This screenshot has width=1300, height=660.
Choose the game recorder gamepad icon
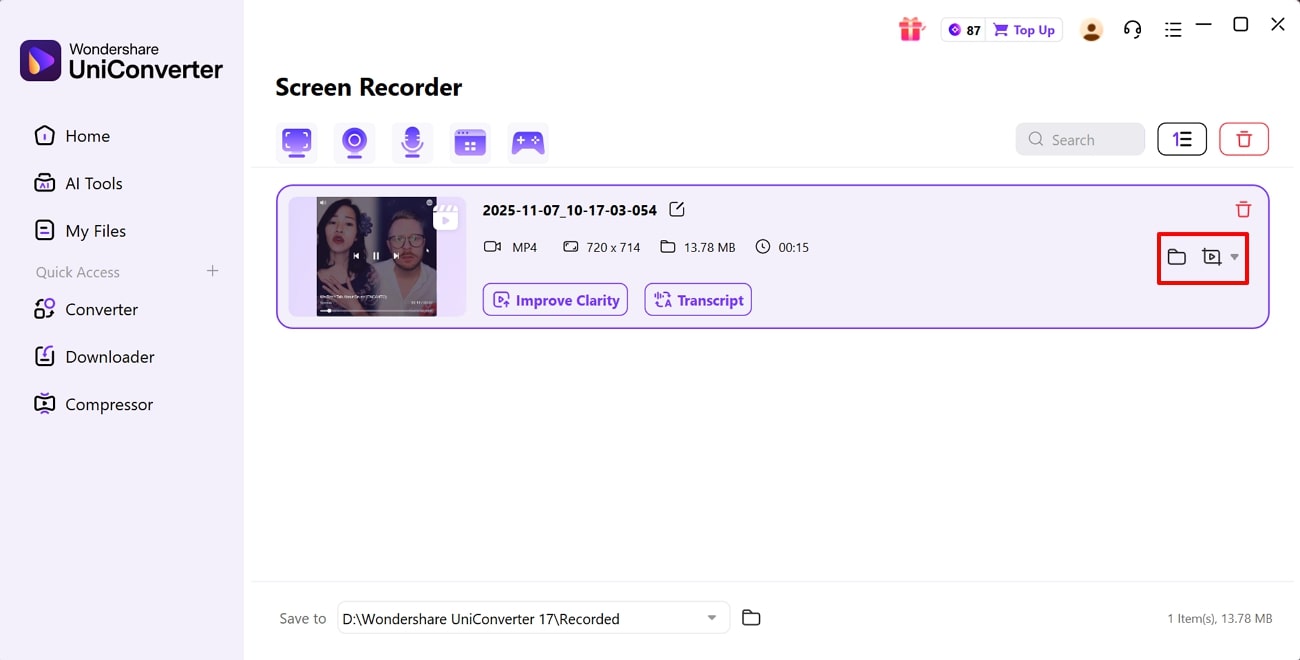[528, 141]
